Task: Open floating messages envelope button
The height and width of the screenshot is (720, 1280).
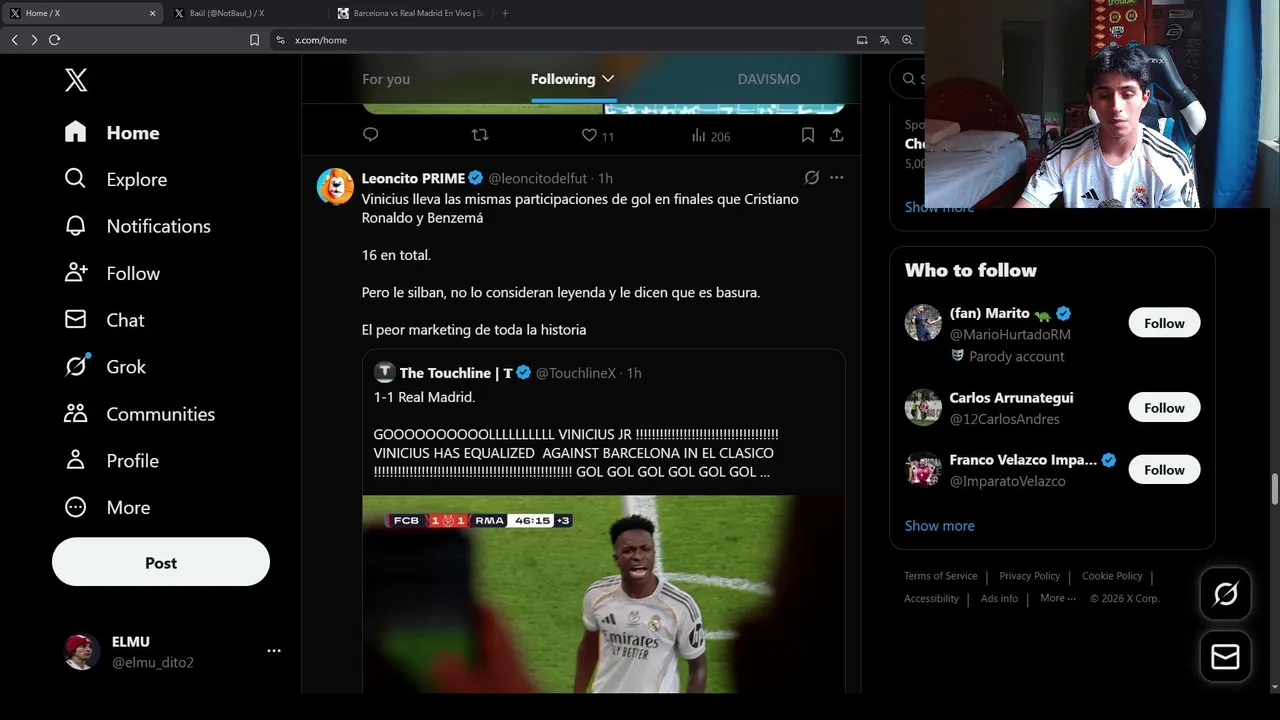Action: pyautogui.click(x=1225, y=656)
